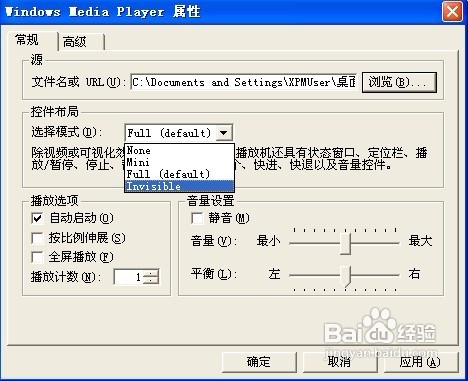Click the 播放计数 number field

pos(129,277)
